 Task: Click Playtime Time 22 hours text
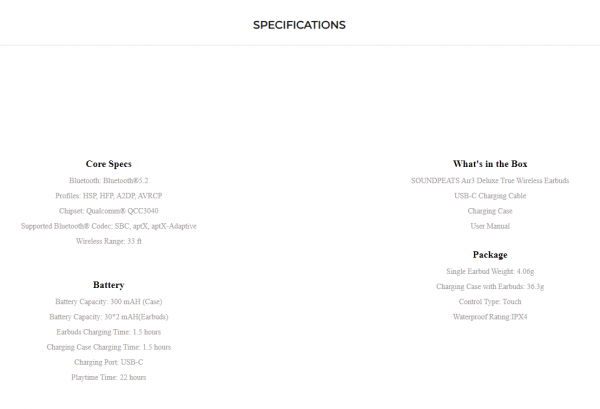tap(109, 377)
